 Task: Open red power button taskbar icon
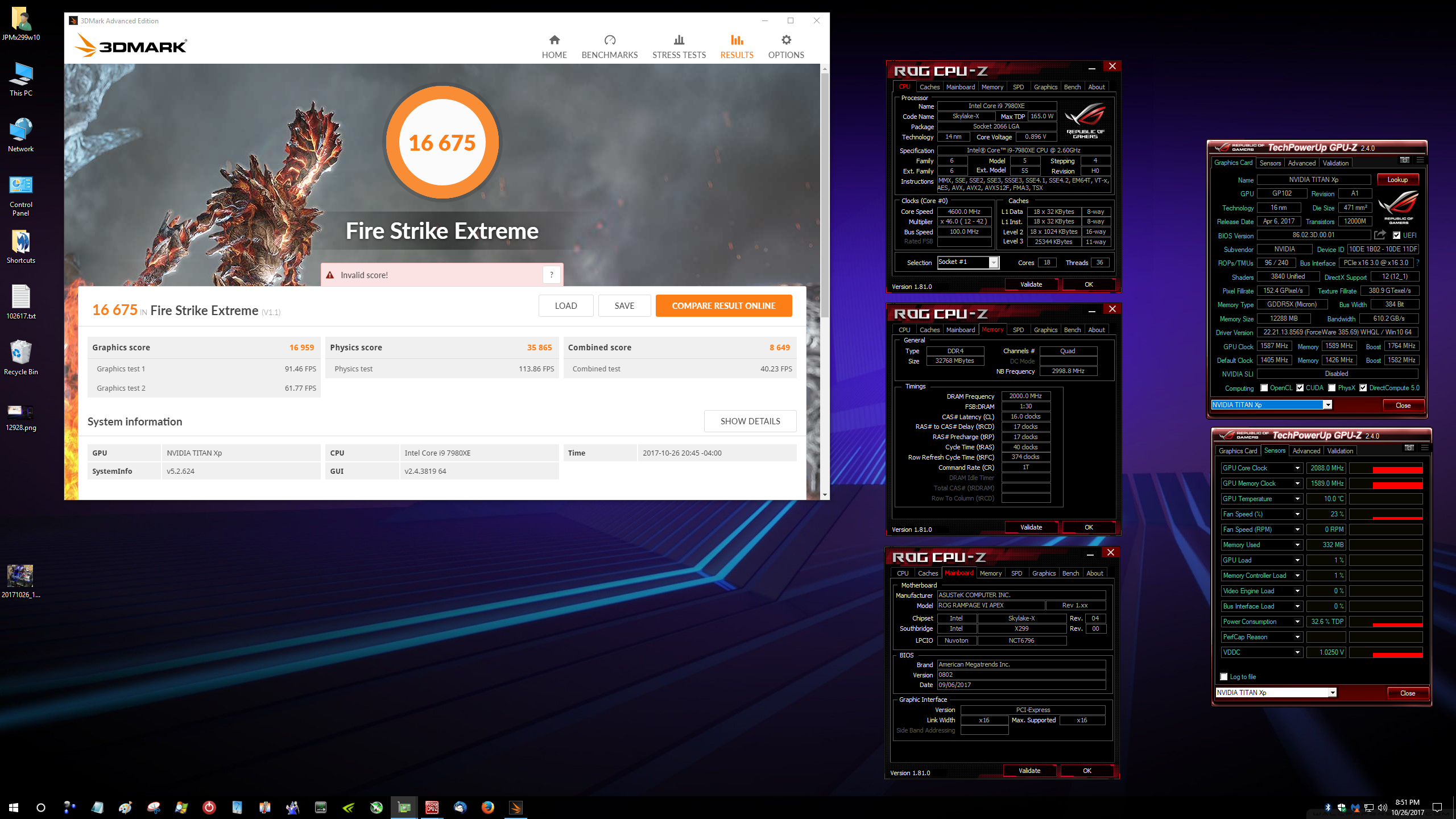[x=209, y=807]
